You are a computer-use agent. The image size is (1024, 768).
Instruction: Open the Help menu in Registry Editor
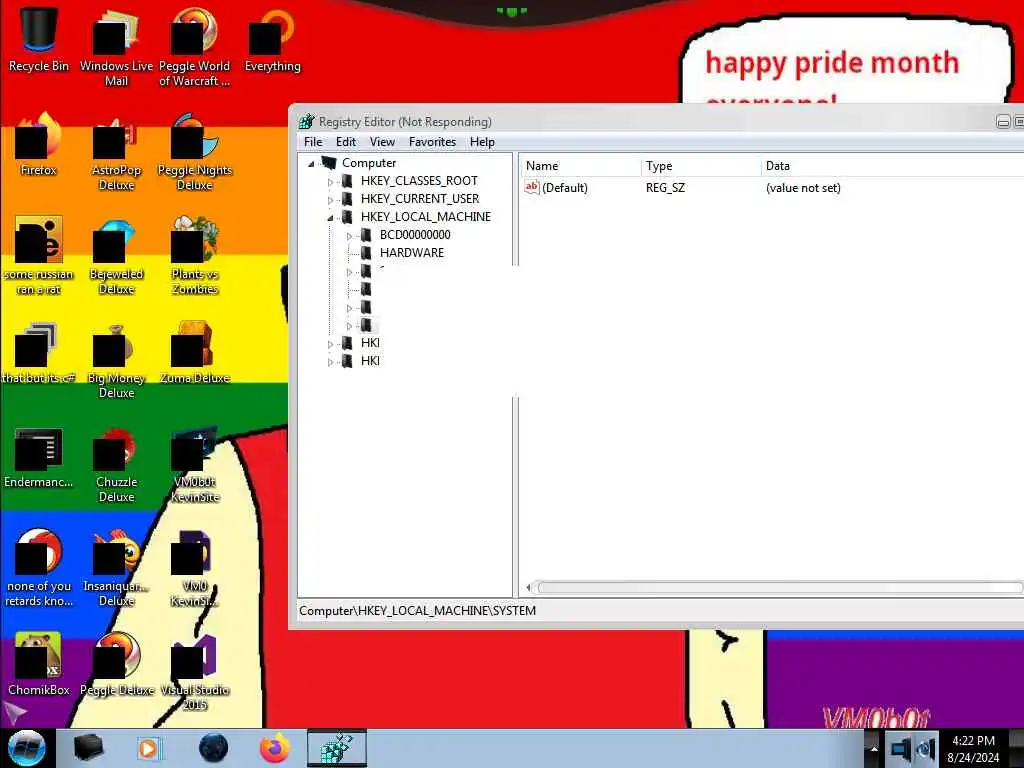[x=482, y=142]
